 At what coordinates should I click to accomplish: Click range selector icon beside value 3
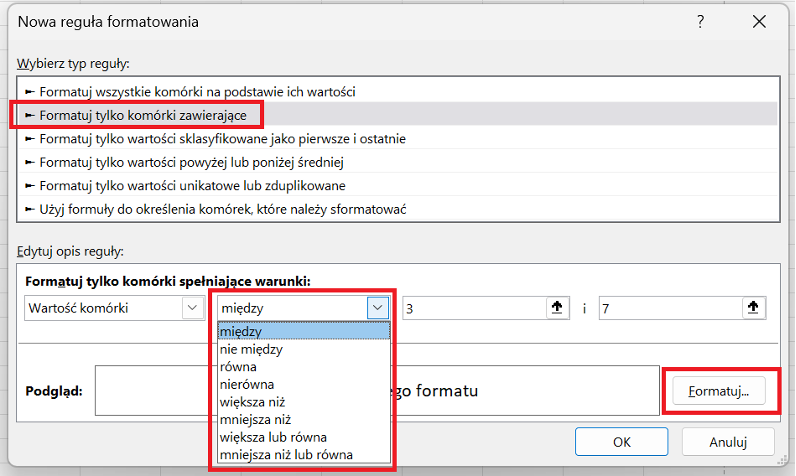556,308
